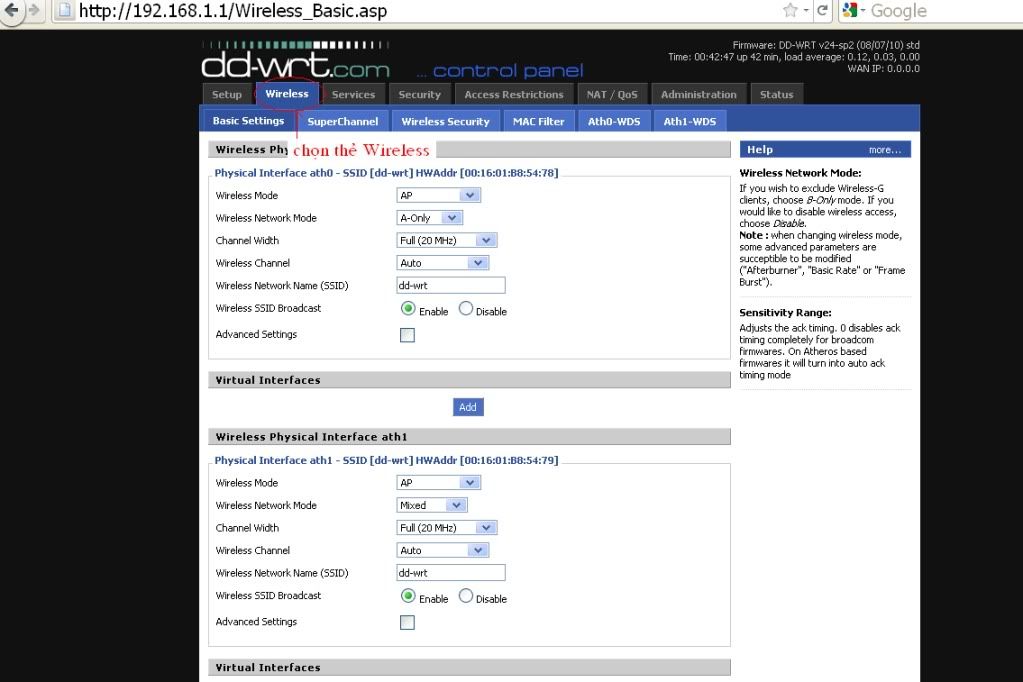1023x682 pixels.
Task: Open the ath1 Wireless Mode dropdown
Action: (438, 483)
